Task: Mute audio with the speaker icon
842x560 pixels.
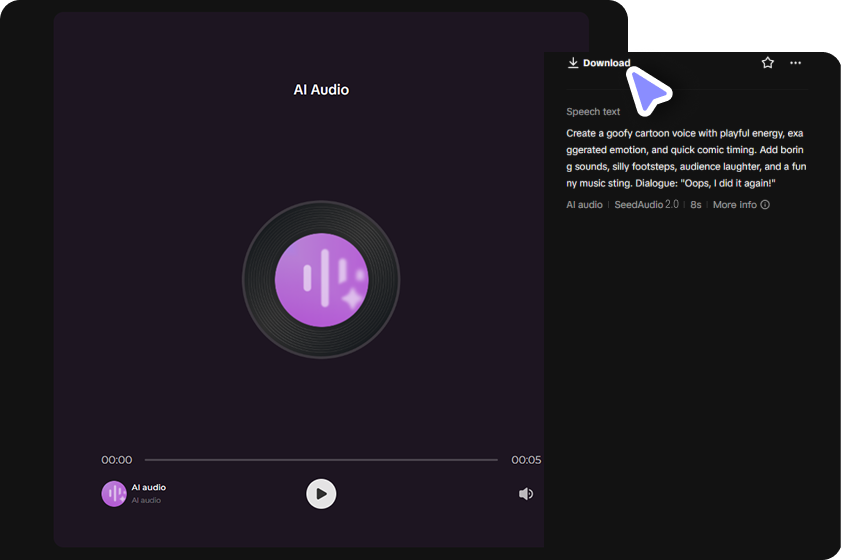Action: 526,494
